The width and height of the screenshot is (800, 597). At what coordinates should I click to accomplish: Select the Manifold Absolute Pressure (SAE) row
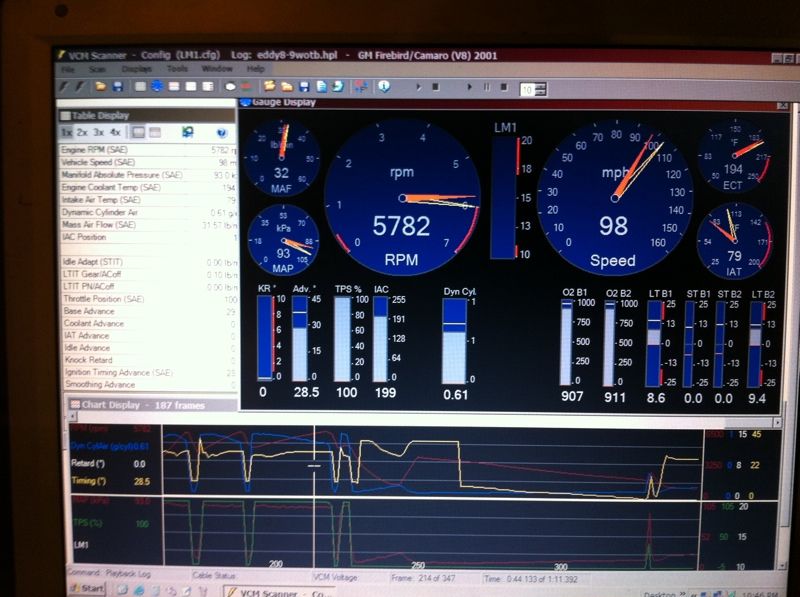click(x=148, y=175)
